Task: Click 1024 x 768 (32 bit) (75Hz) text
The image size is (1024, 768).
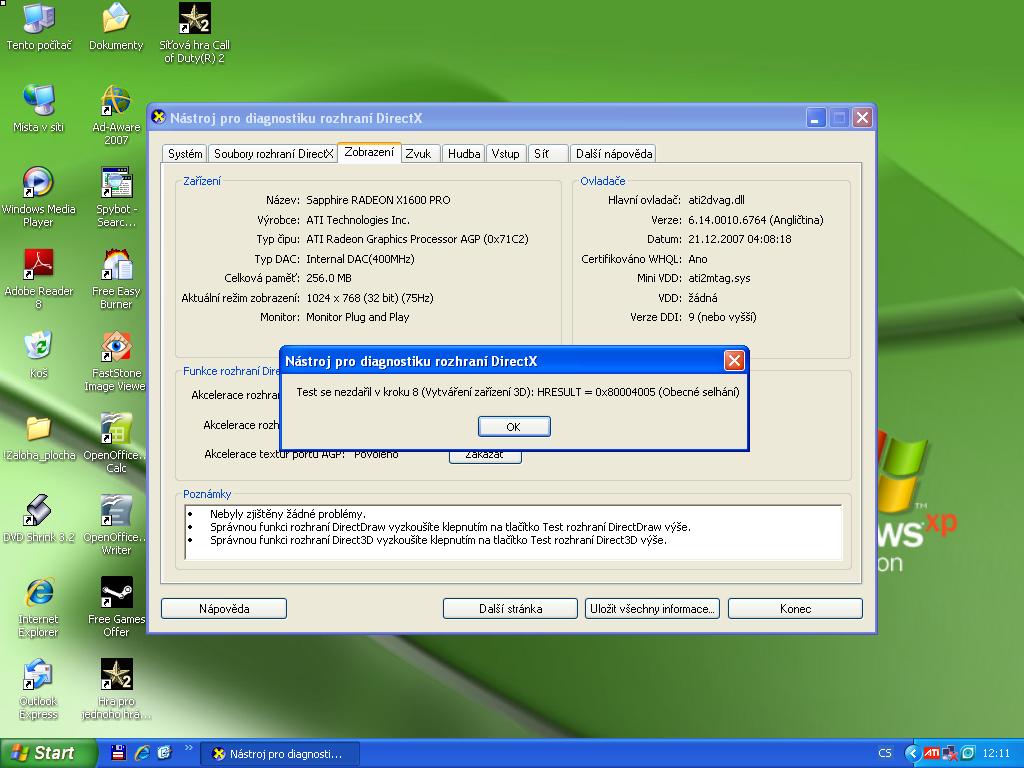Action: [370, 298]
